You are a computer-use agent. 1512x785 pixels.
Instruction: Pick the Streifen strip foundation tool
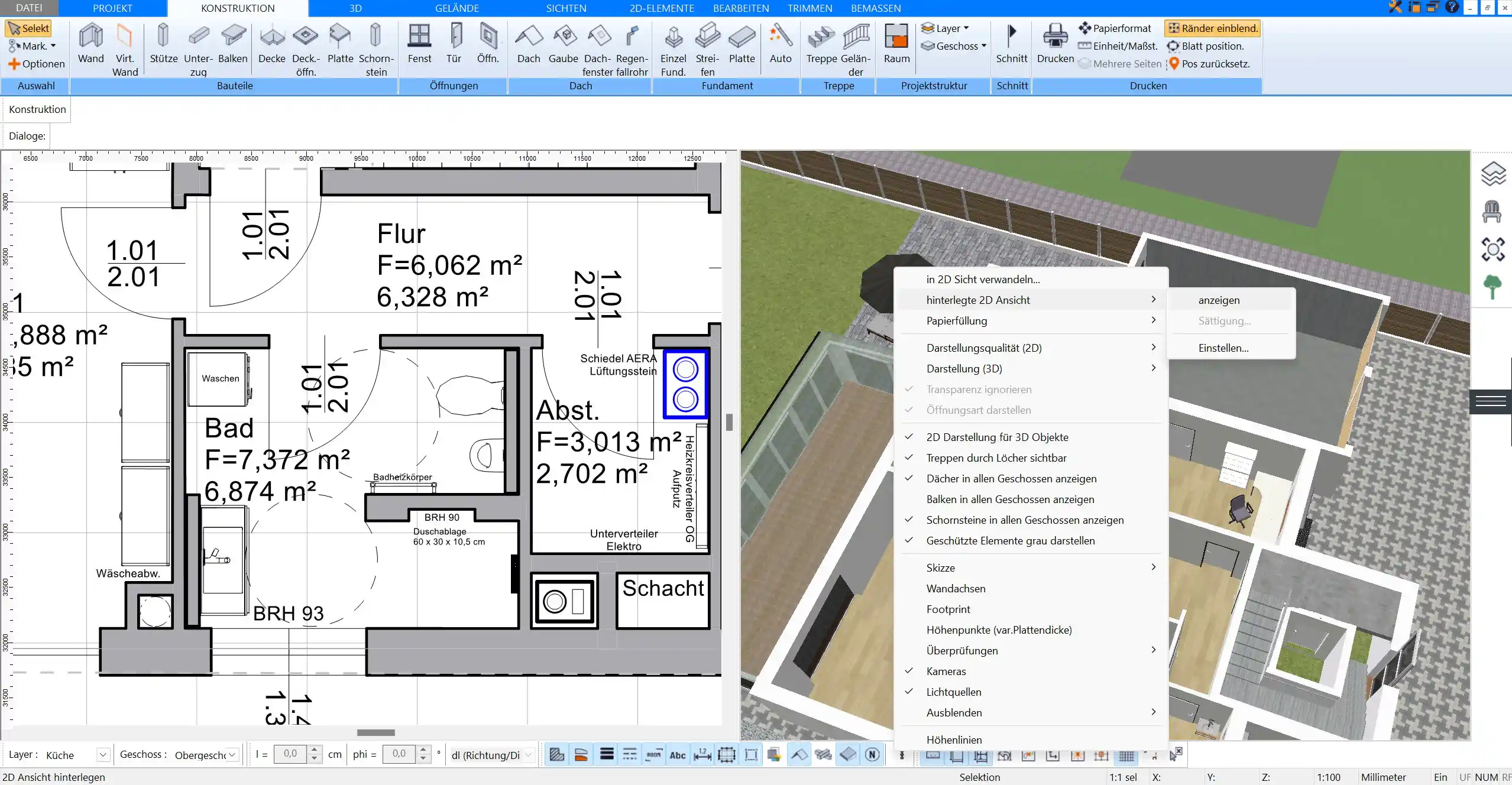[707, 50]
